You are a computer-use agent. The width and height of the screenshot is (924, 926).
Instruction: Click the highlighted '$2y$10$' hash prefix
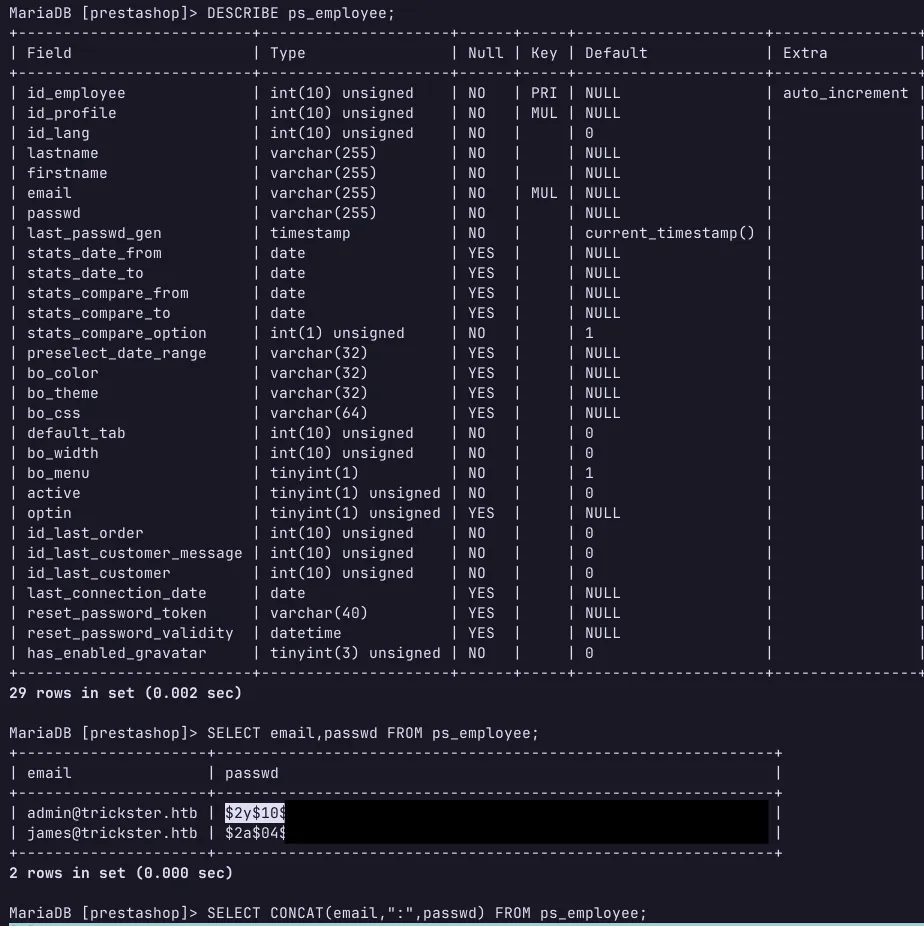255,814
